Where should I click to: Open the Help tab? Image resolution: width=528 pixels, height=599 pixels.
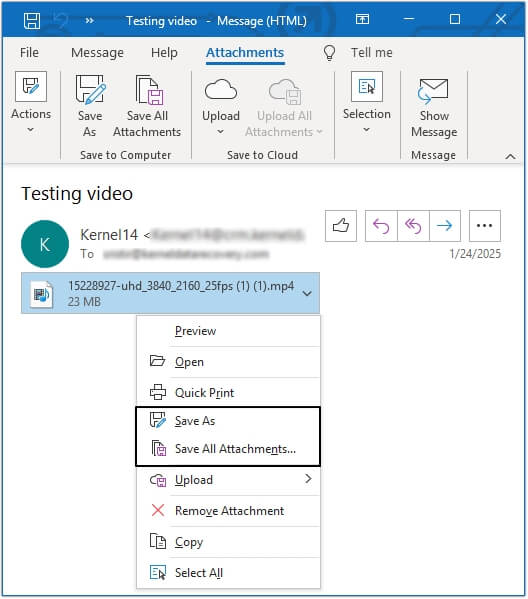164,52
